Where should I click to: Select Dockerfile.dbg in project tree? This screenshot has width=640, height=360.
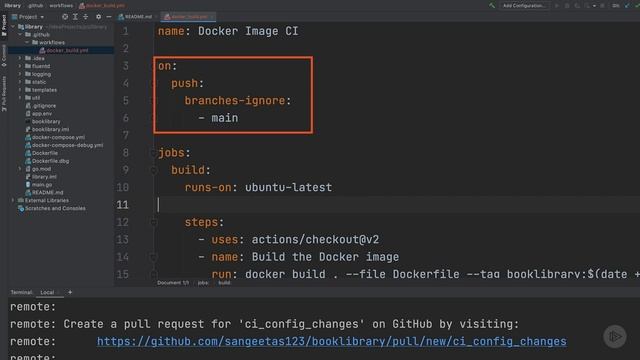47,161
